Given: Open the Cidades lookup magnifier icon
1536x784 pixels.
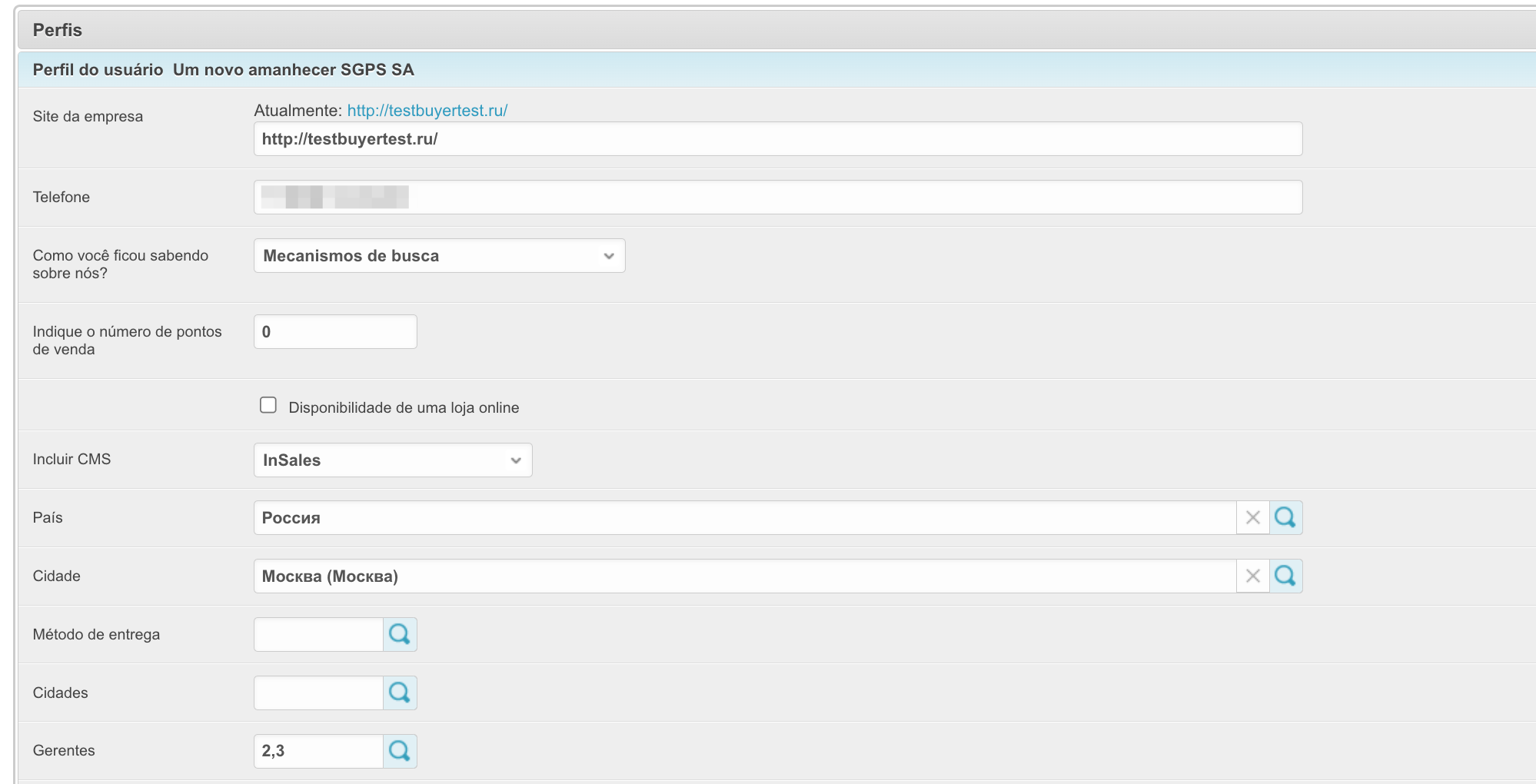Looking at the screenshot, I should pyautogui.click(x=400, y=693).
